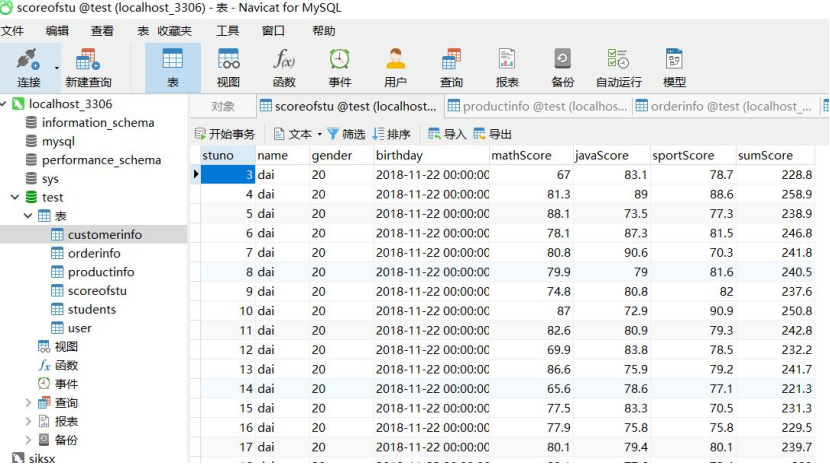The height and width of the screenshot is (464, 830).
Task: Switch to the productinfo @test tab
Action: 537,106
